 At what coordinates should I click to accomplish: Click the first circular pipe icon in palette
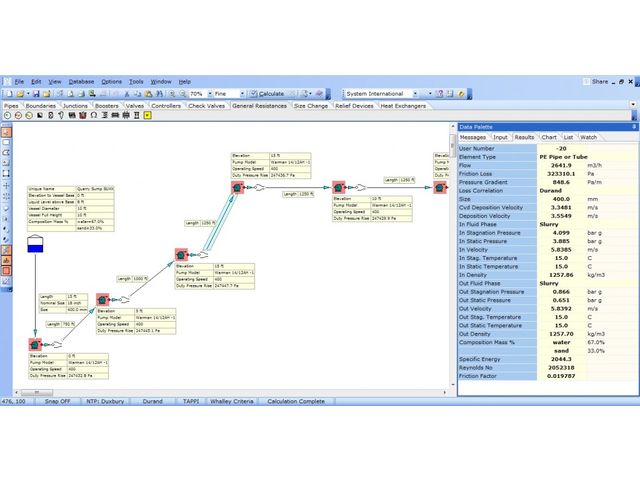7,115
